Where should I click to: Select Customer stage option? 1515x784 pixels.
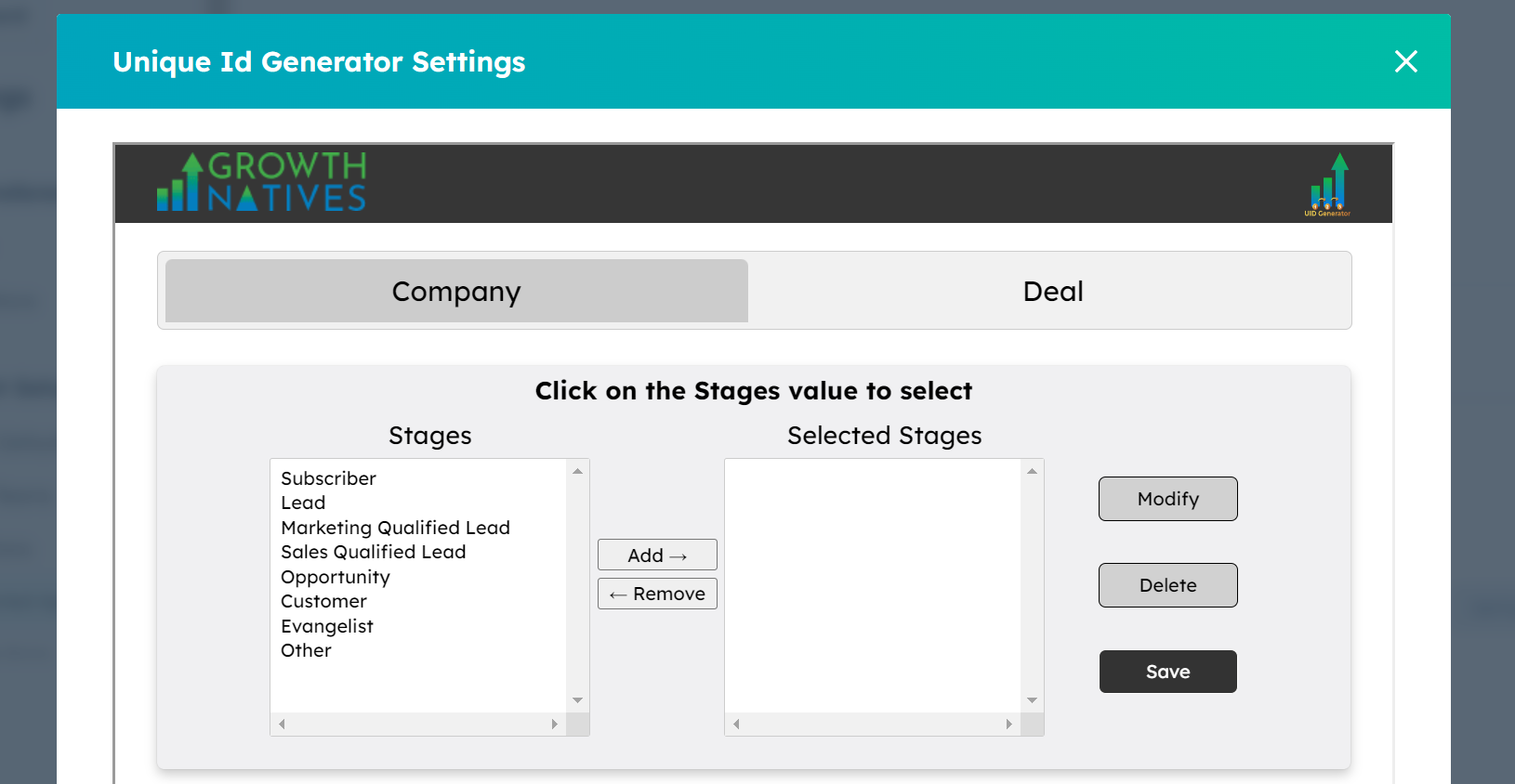pyautogui.click(x=323, y=601)
